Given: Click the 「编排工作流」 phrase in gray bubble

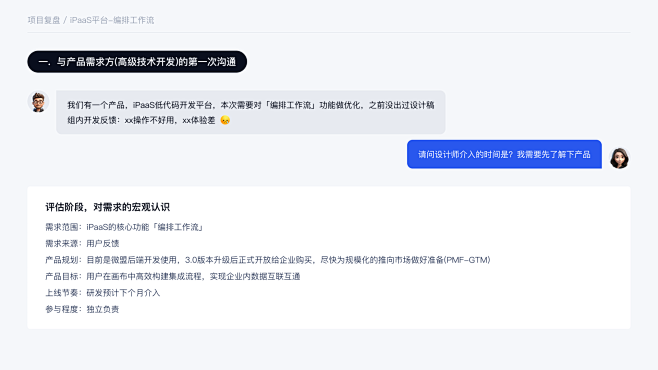Looking at the screenshot, I should point(290,105).
